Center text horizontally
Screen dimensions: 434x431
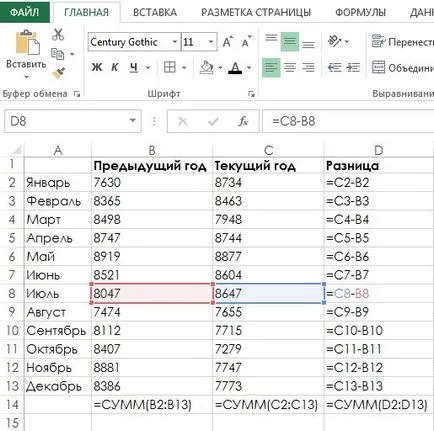pos(290,68)
